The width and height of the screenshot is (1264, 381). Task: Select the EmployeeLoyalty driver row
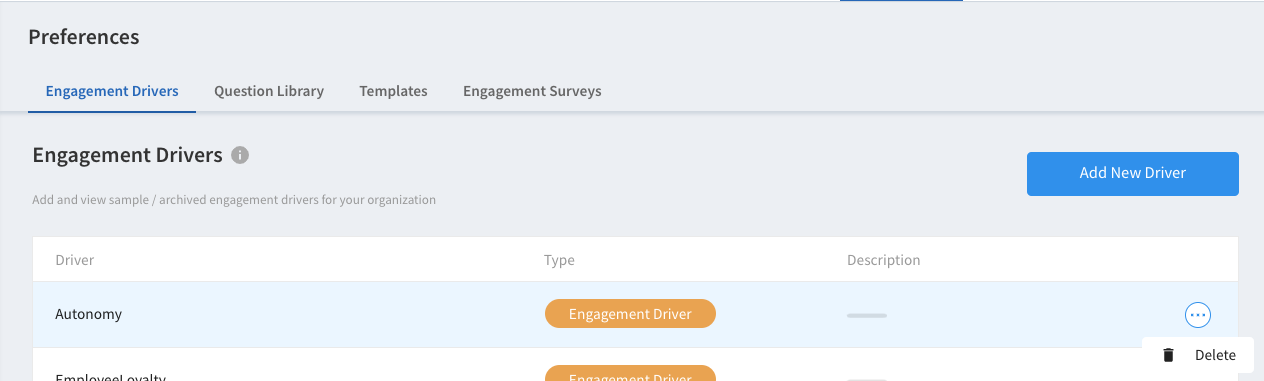pos(635,365)
